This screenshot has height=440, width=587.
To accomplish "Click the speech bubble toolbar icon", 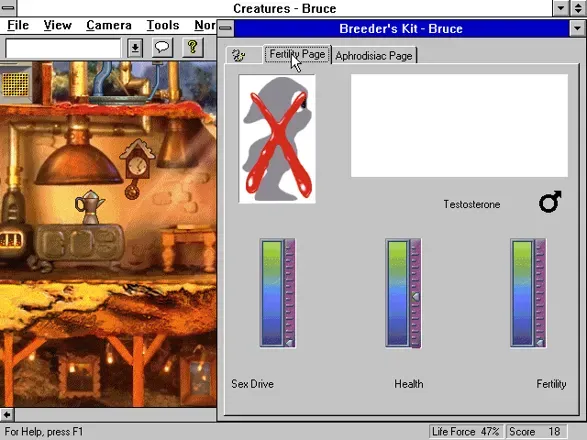I will 162,47.
